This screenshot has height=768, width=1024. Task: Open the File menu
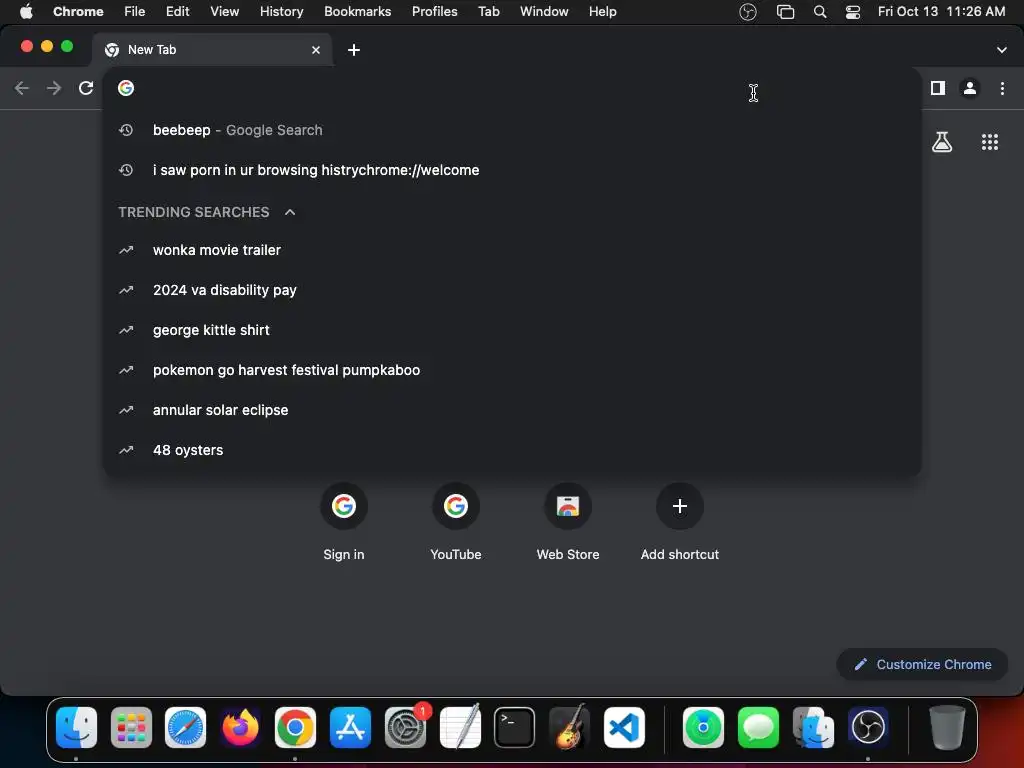pyautogui.click(x=135, y=12)
